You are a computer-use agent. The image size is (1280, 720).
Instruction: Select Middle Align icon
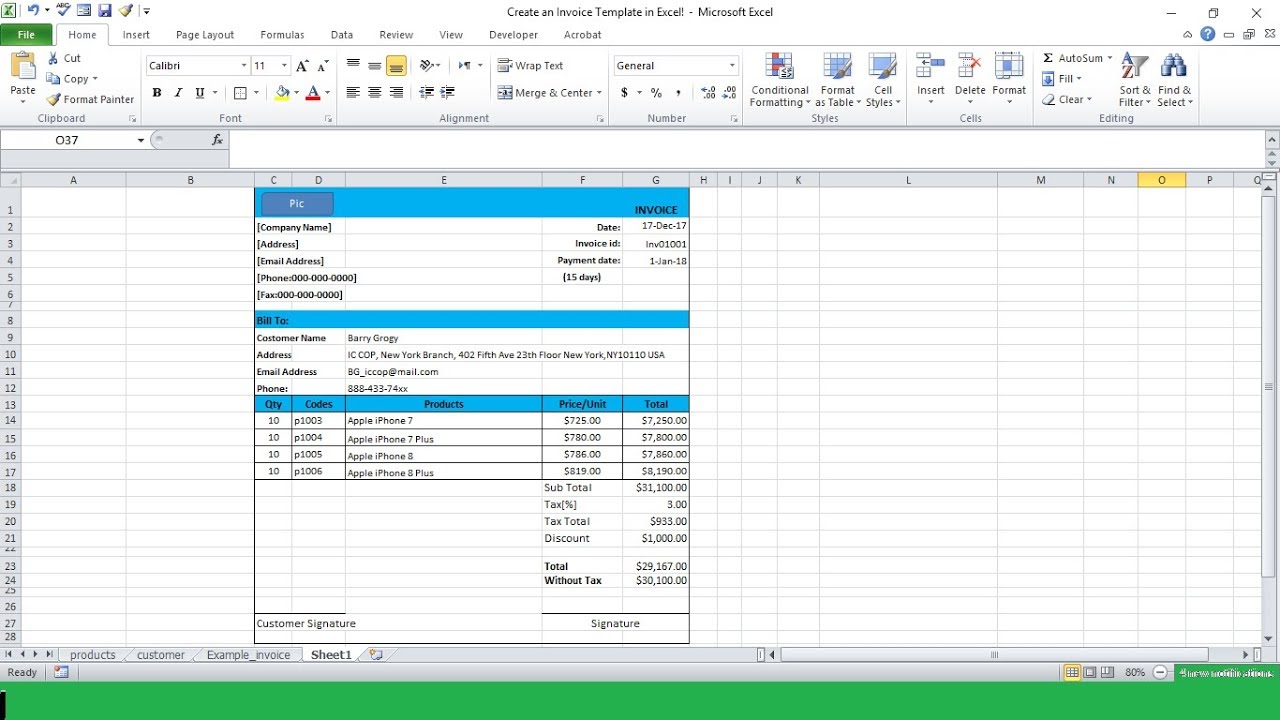[x=375, y=66]
